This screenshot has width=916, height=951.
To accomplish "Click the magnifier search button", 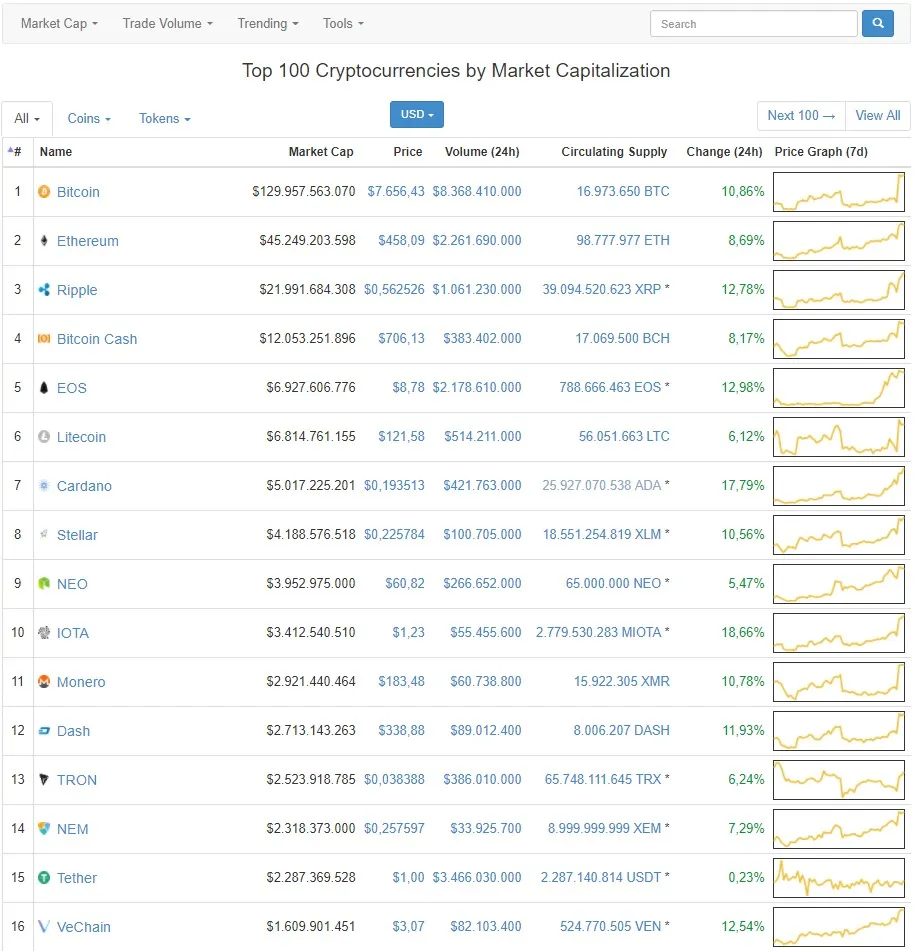I will click(x=877, y=24).
